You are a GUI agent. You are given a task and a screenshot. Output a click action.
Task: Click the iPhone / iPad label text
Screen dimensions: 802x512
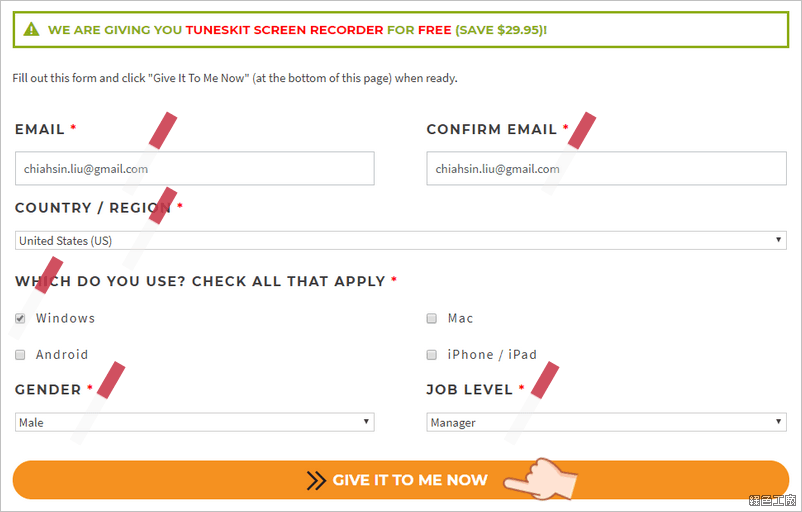[492, 354]
